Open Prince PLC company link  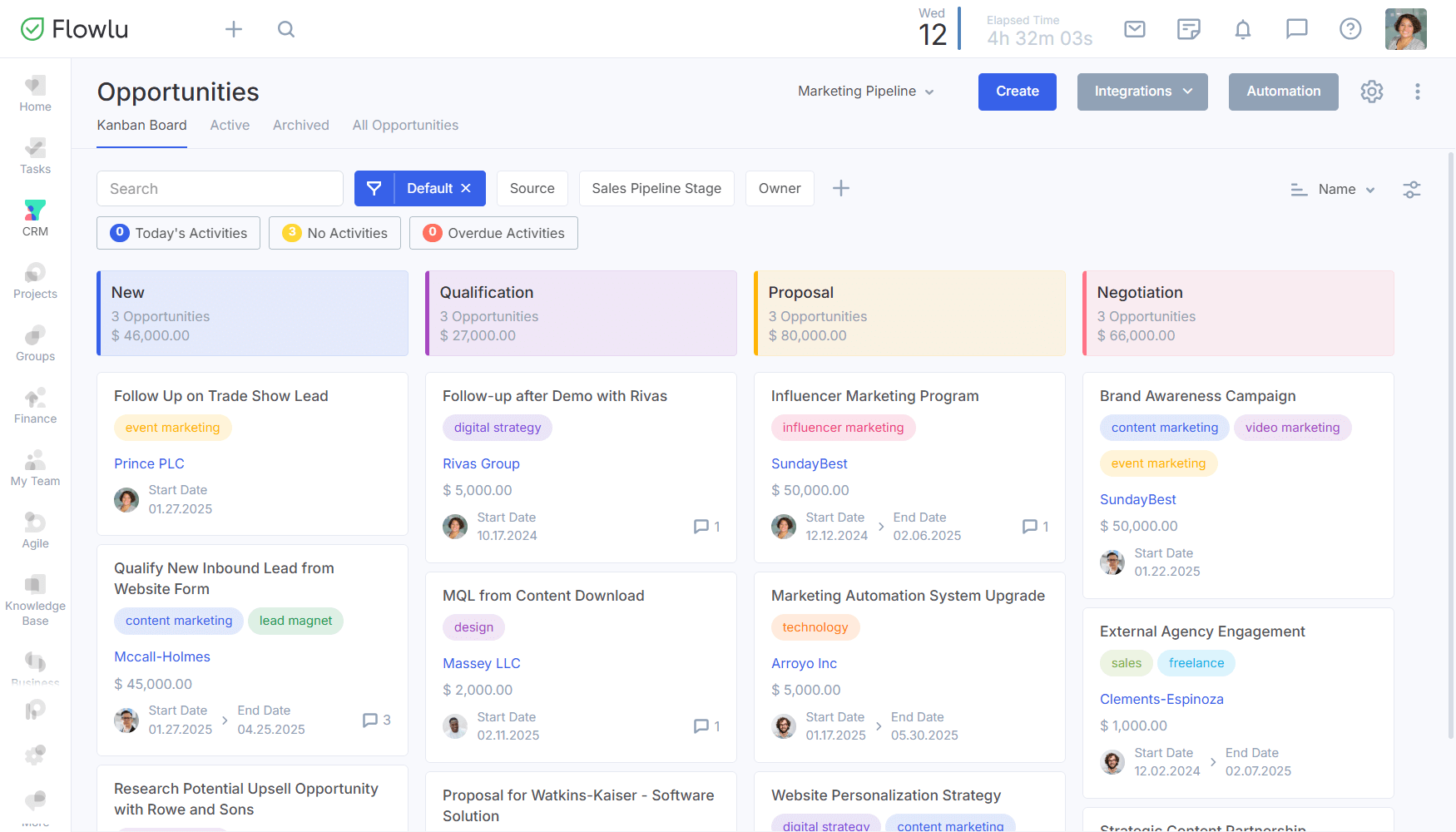pyautogui.click(x=149, y=463)
